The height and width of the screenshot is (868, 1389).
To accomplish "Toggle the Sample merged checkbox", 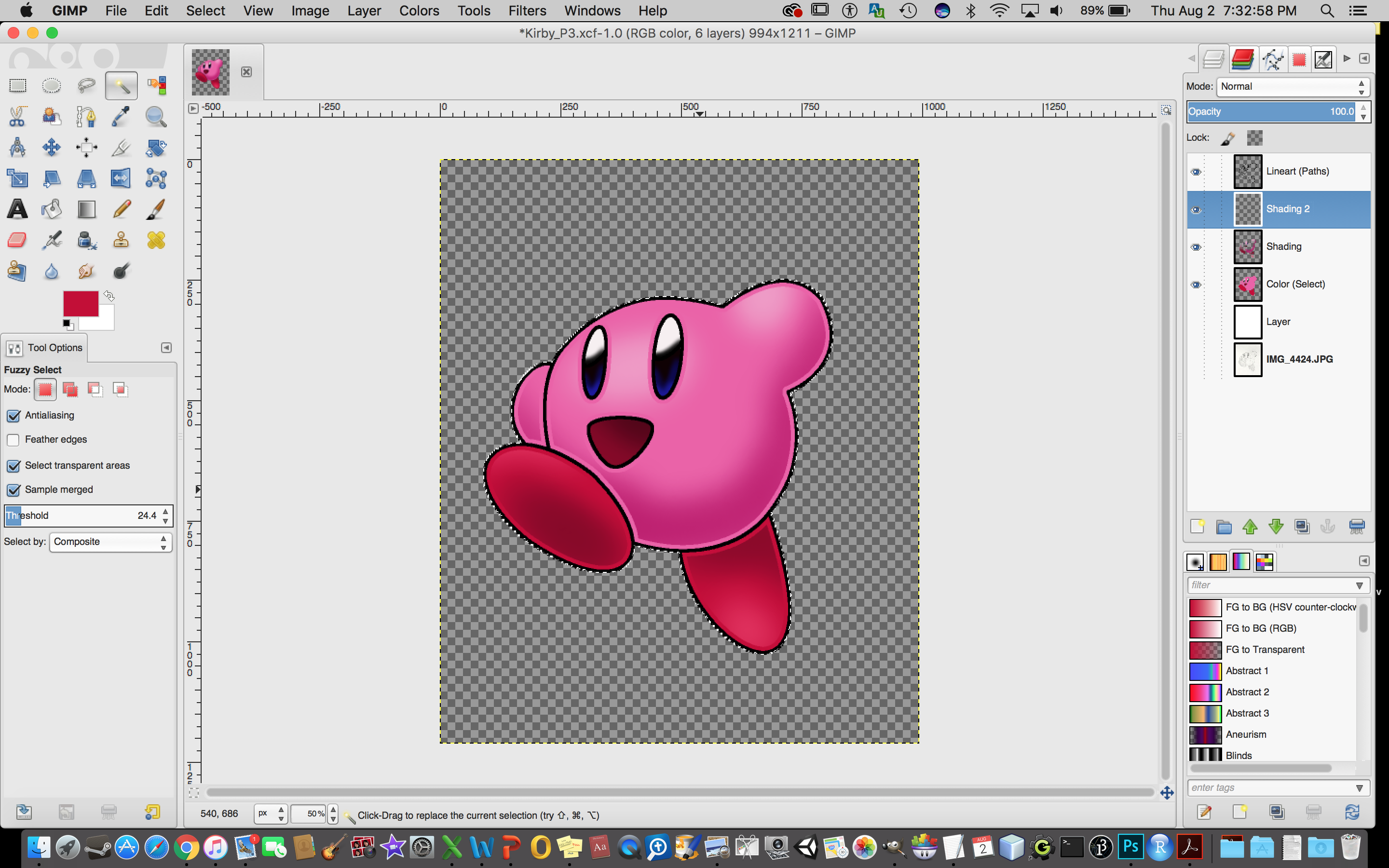I will click(13, 489).
